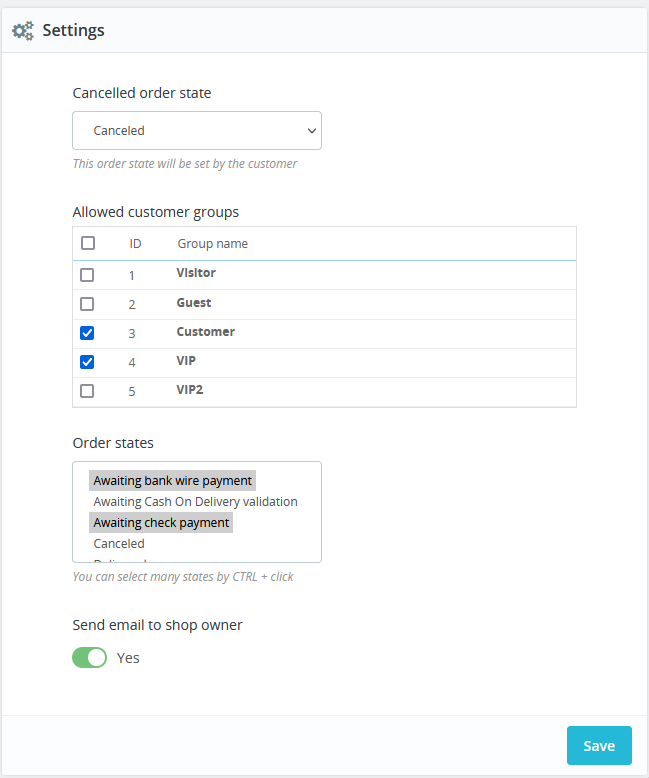Click the ID column header
The height and width of the screenshot is (778, 649).
135,244
